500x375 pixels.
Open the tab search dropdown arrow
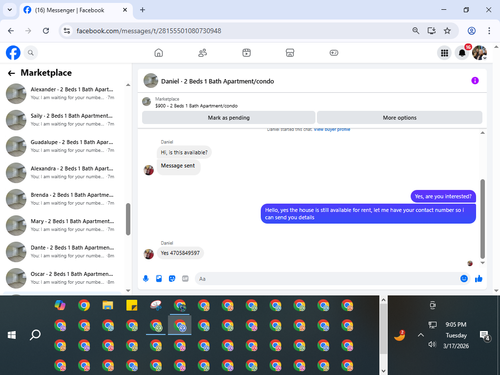click(x=10, y=10)
